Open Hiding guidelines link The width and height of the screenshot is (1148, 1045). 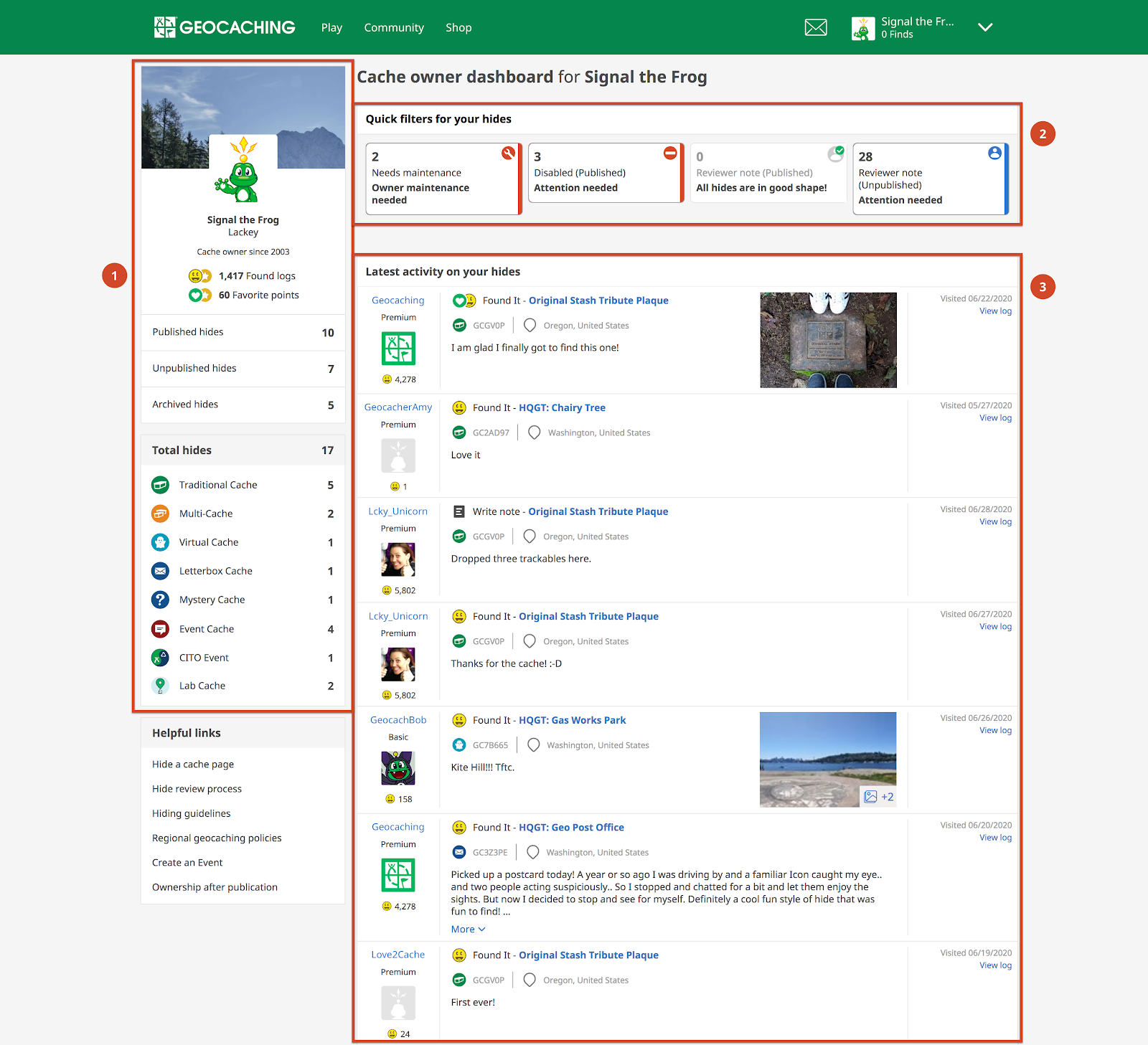click(x=192, y=813)
